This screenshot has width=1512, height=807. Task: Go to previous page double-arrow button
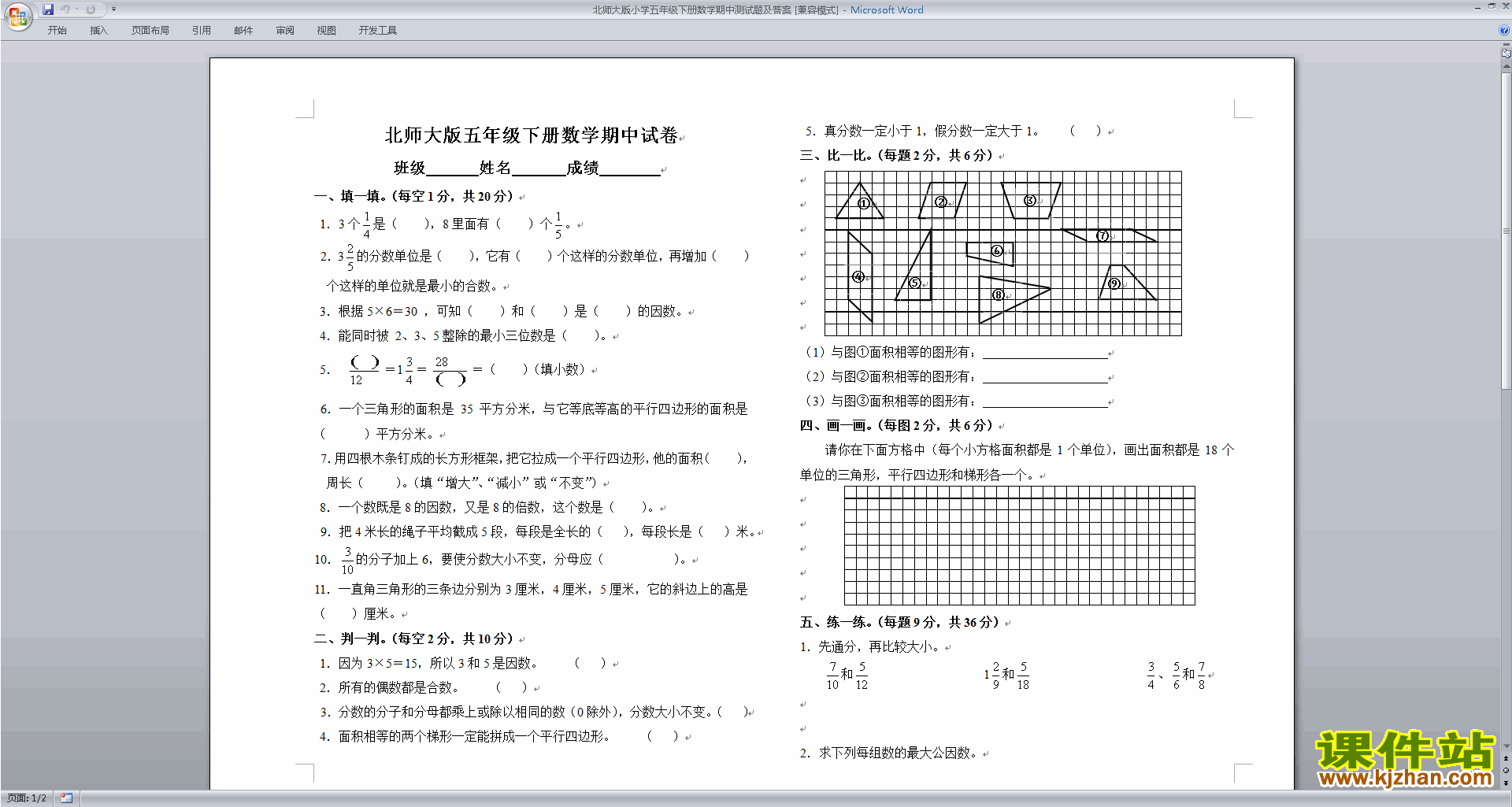(x=1506, y=759)
